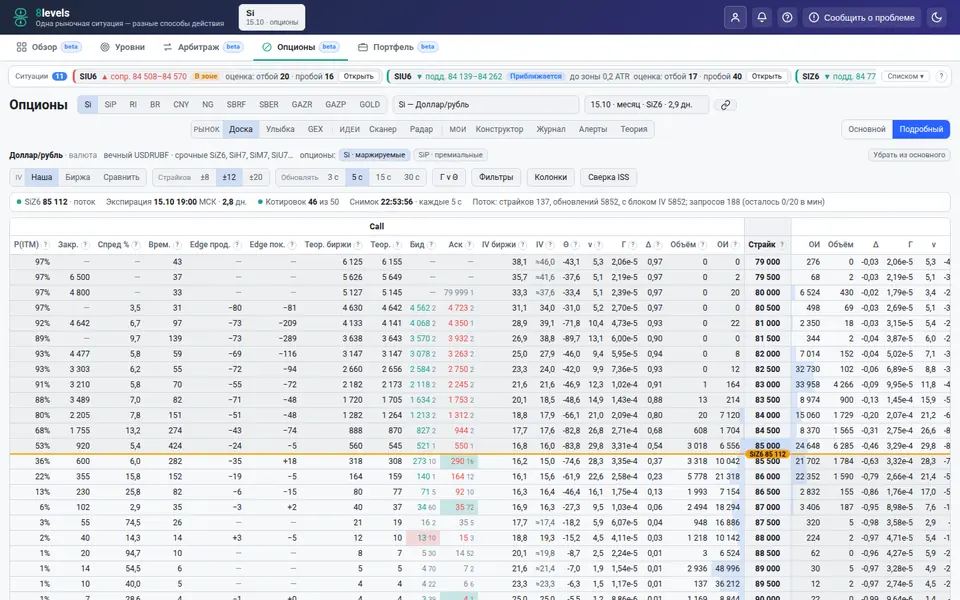
Task: Open the Si — Доллар/рубль asset selector
Action: tap(486, 105)
